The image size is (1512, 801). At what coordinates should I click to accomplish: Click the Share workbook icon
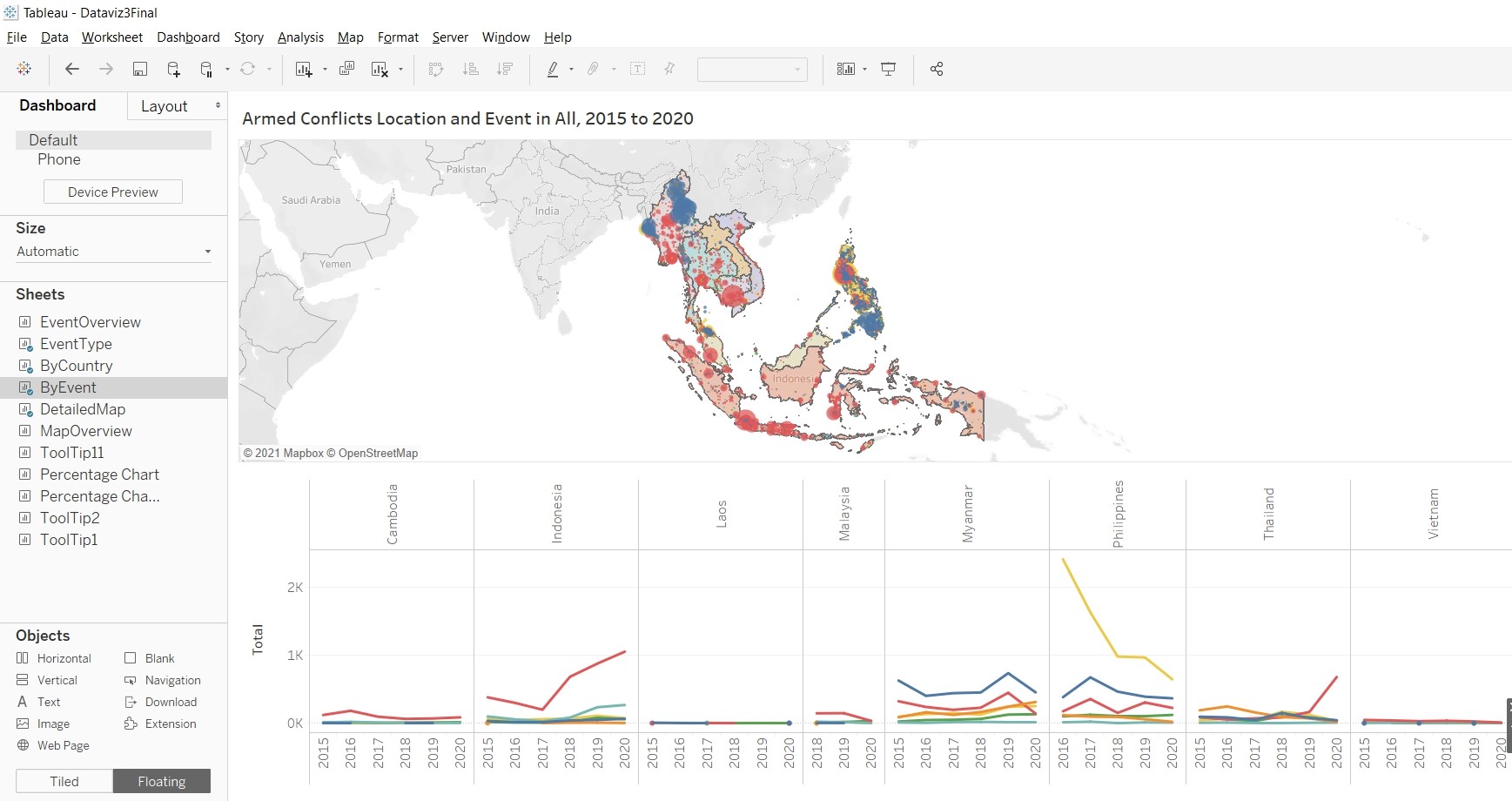click(x=937, y=69)
